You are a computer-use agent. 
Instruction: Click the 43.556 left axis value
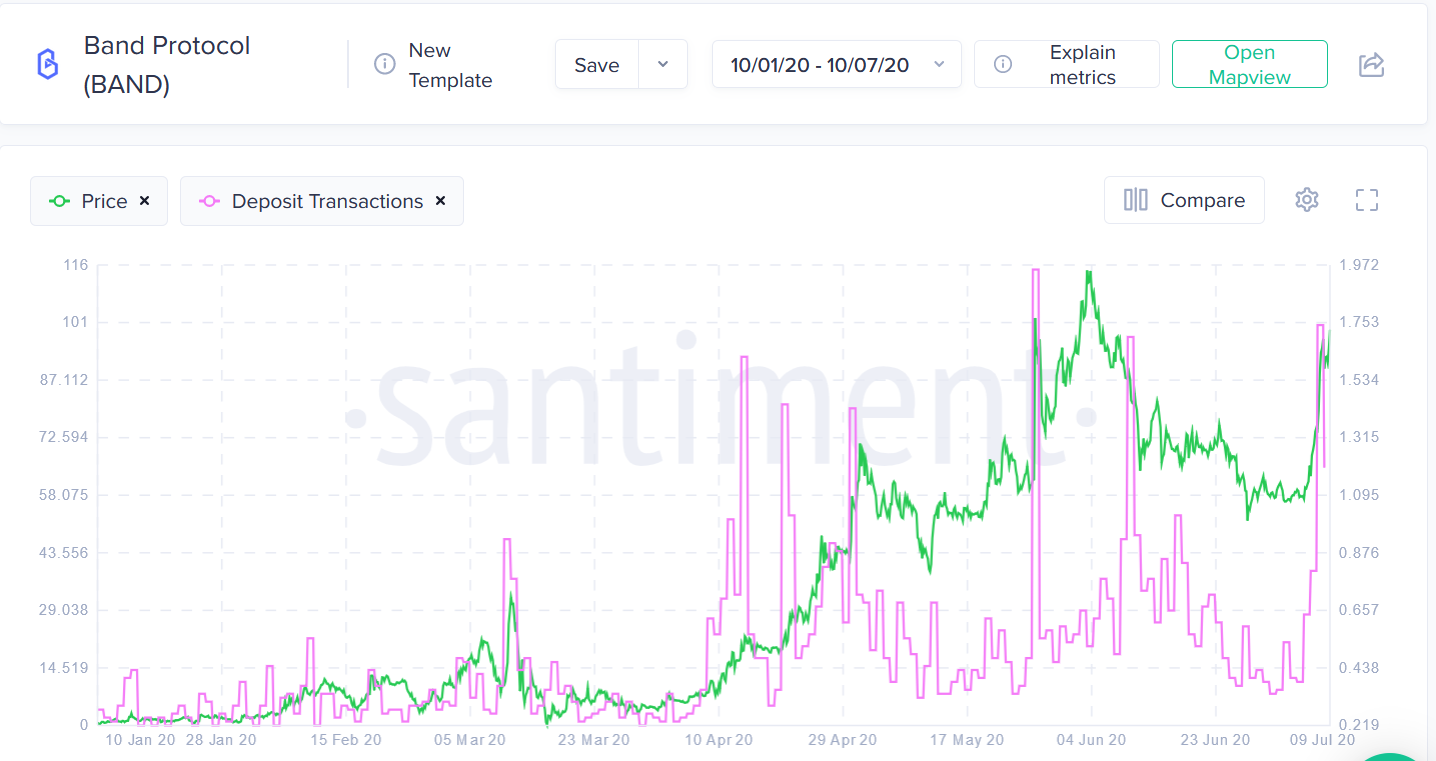pyautogui.click(x=64, y=552)
